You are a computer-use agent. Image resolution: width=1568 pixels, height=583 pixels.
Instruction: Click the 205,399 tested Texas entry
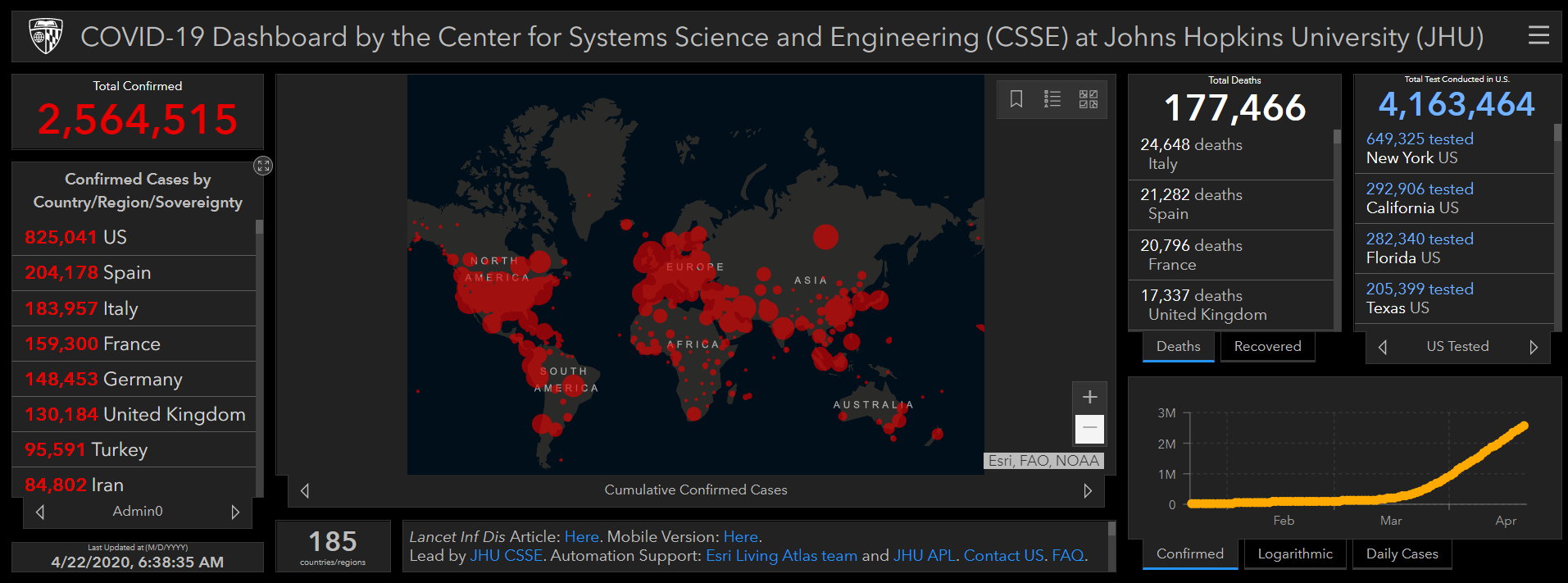click(1454, 298)
